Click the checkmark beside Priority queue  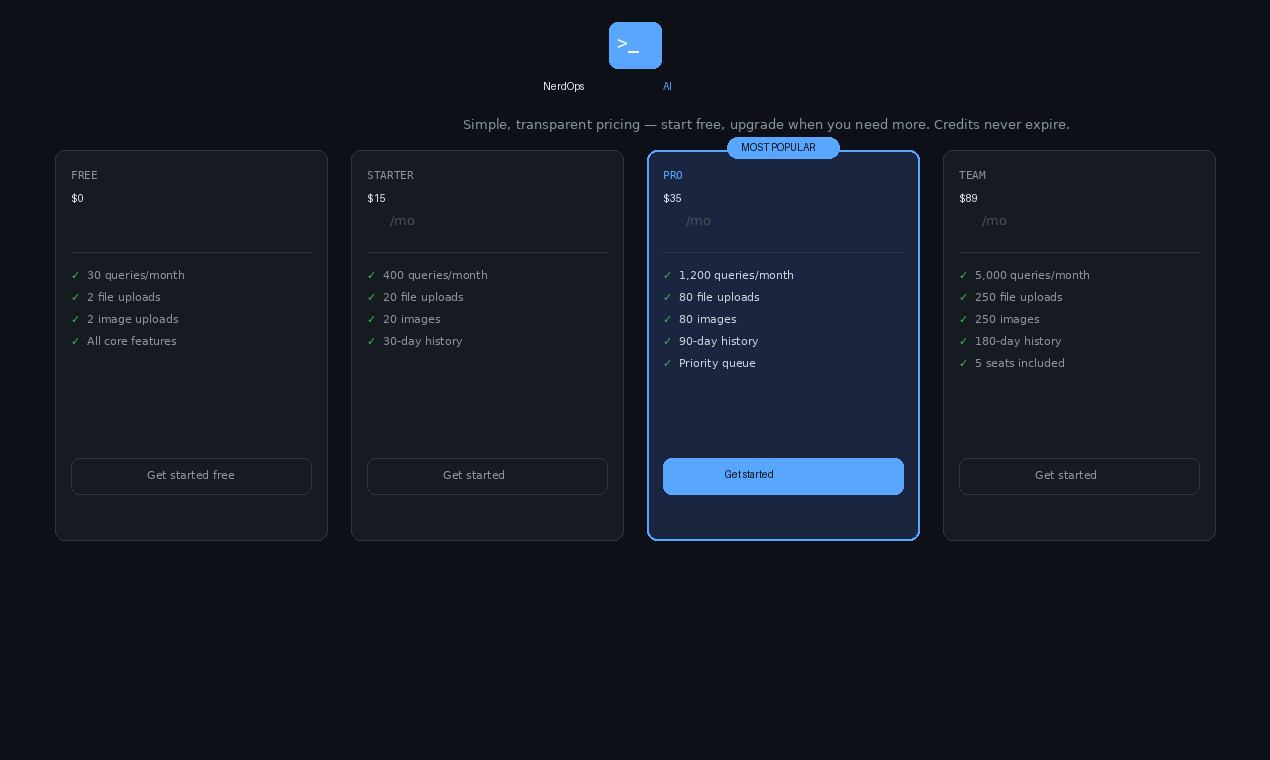pyautogui.click(x=667, y=363)
